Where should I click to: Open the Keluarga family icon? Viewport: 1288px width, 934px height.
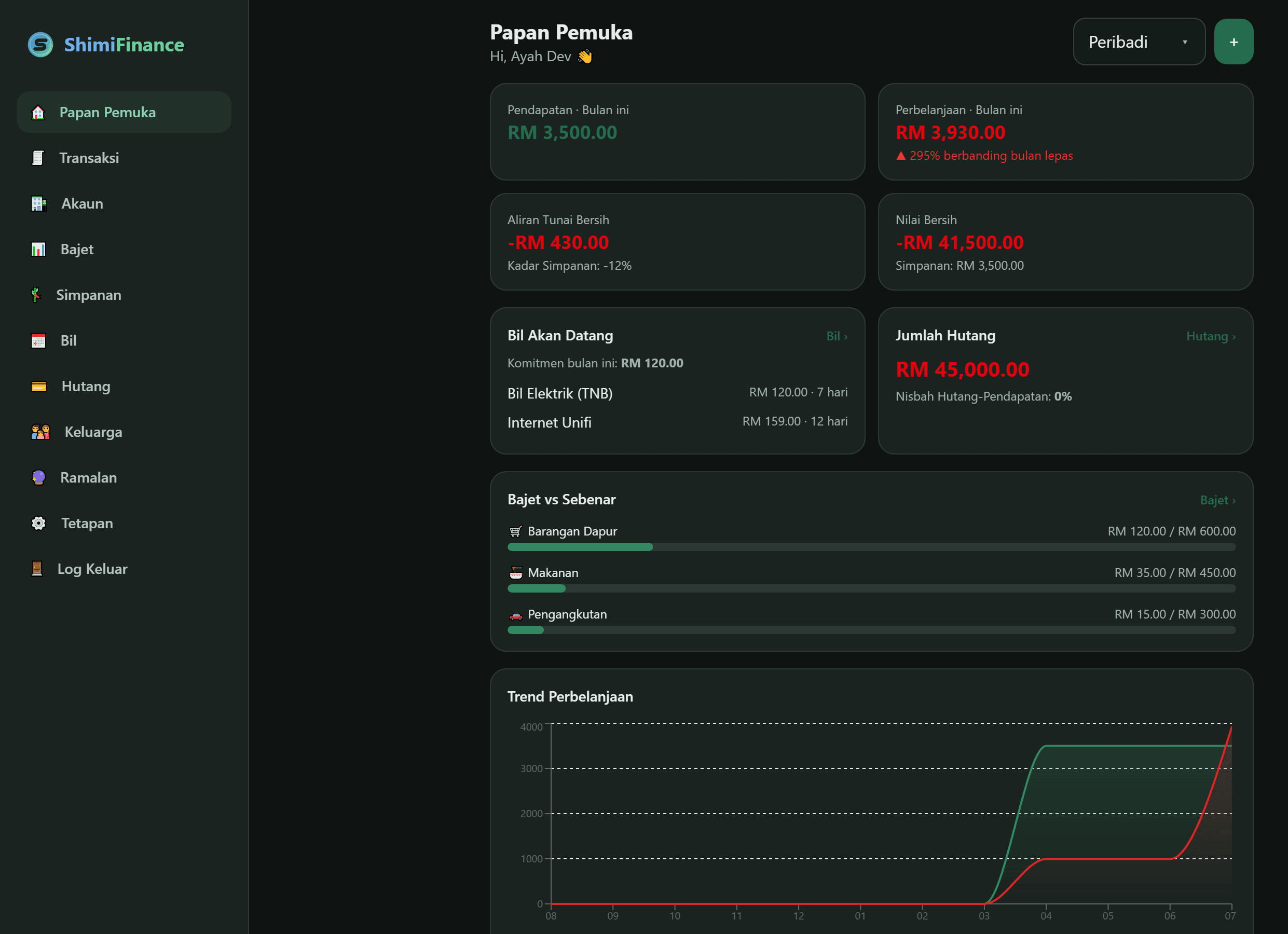coord(40,432)
